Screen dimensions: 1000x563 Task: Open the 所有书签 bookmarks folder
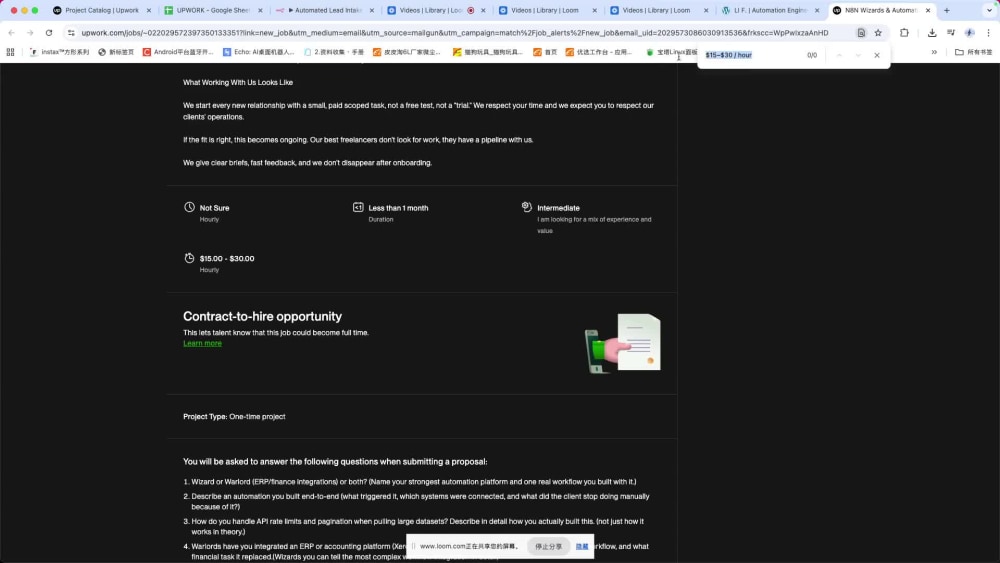(973, 52)
